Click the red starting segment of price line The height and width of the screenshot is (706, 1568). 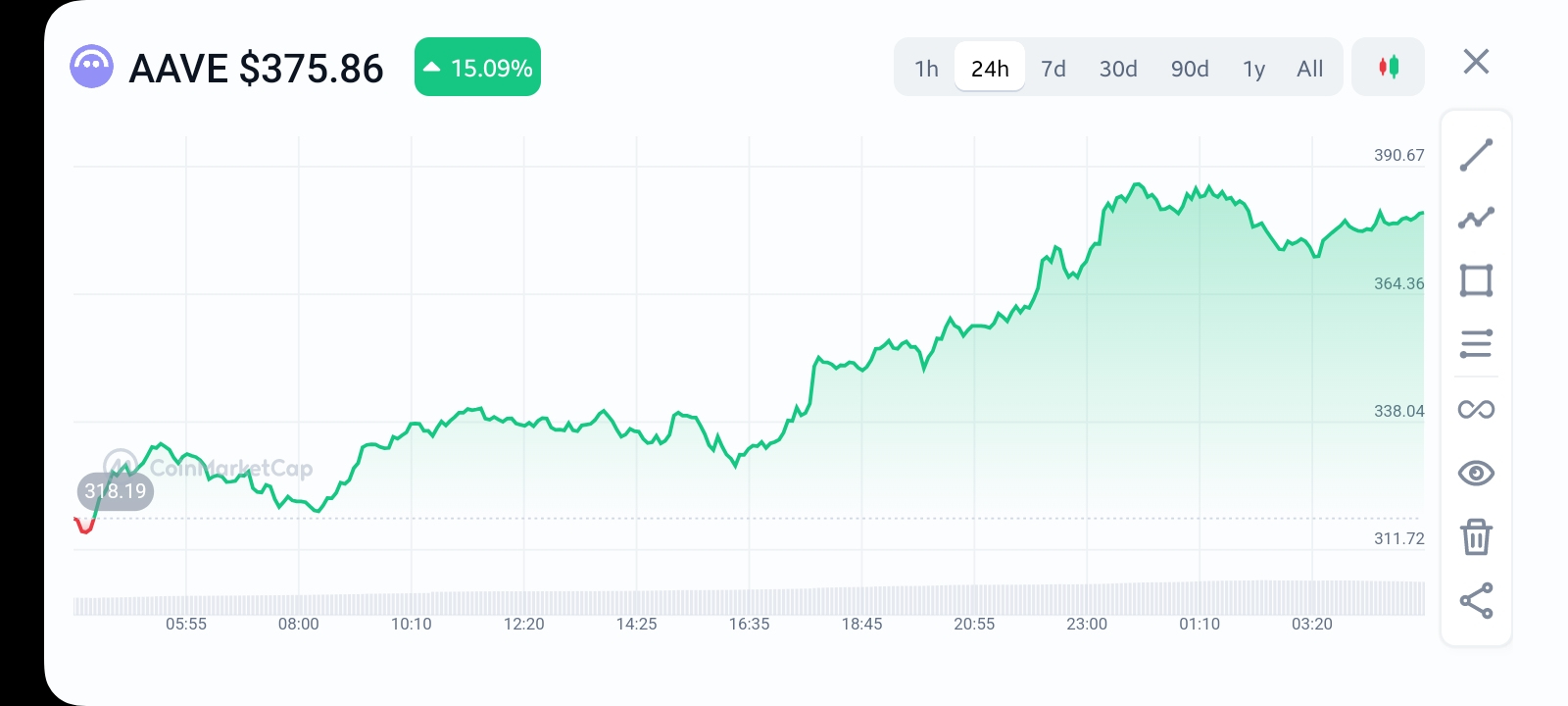click(84, 527)
